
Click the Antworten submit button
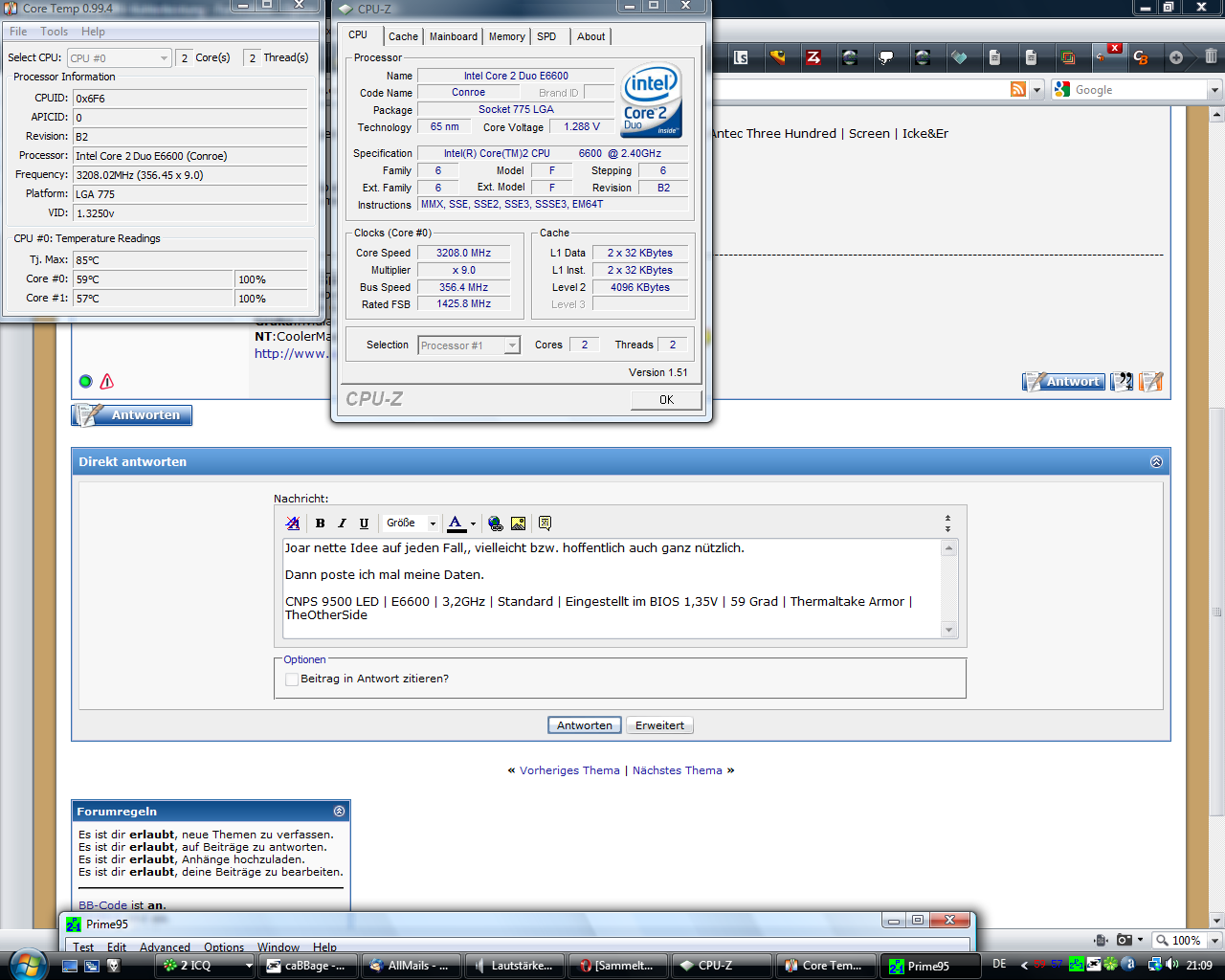tap(584, 725)
